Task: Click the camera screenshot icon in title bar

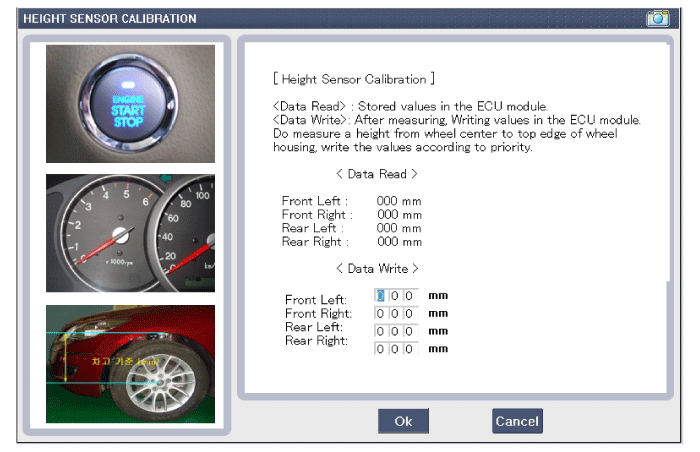Action: pyautogui.click(x=657, y=18)
